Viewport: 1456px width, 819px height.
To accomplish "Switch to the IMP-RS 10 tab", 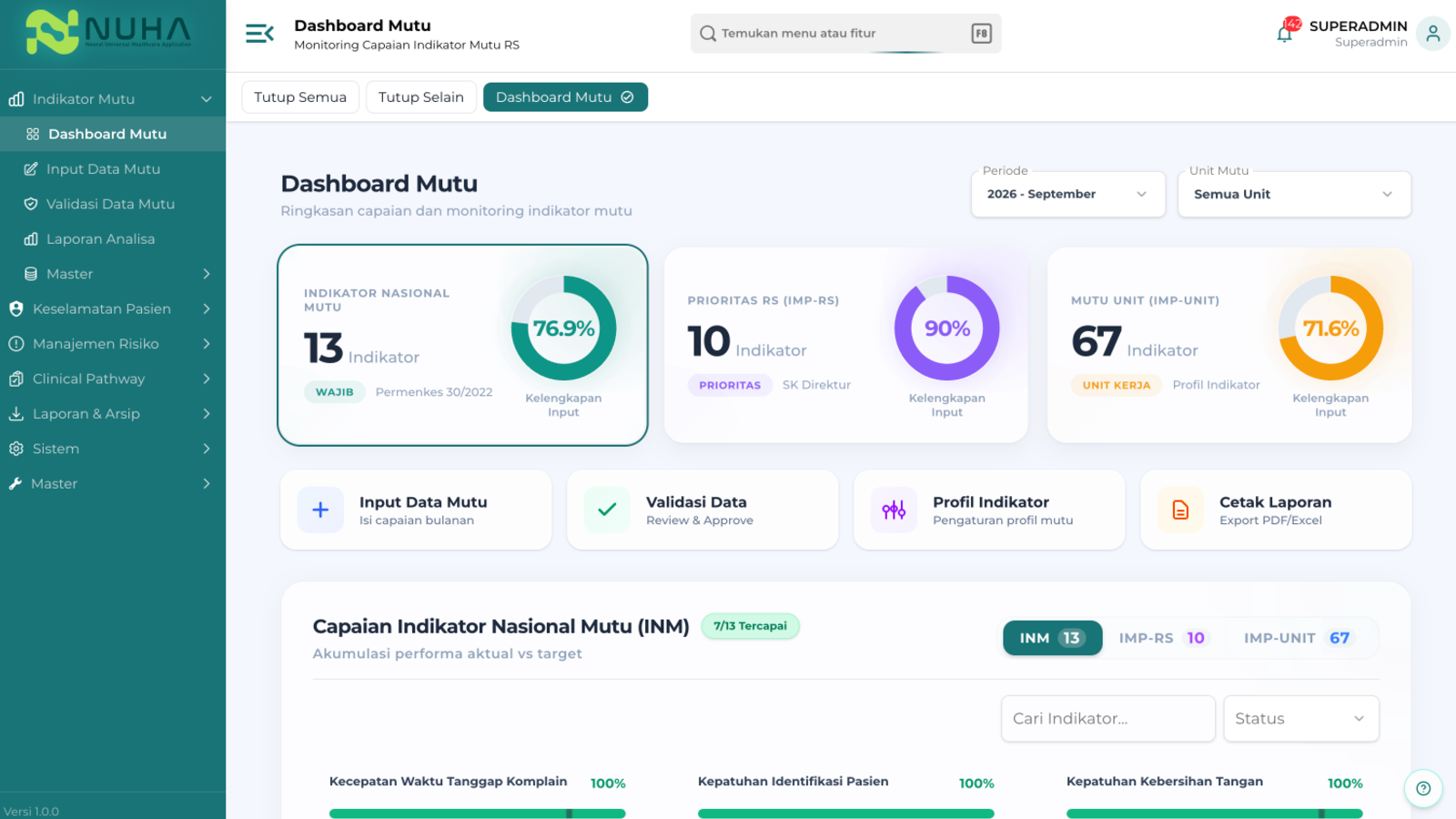I will pyautogui.click(x=1162, y=638).
